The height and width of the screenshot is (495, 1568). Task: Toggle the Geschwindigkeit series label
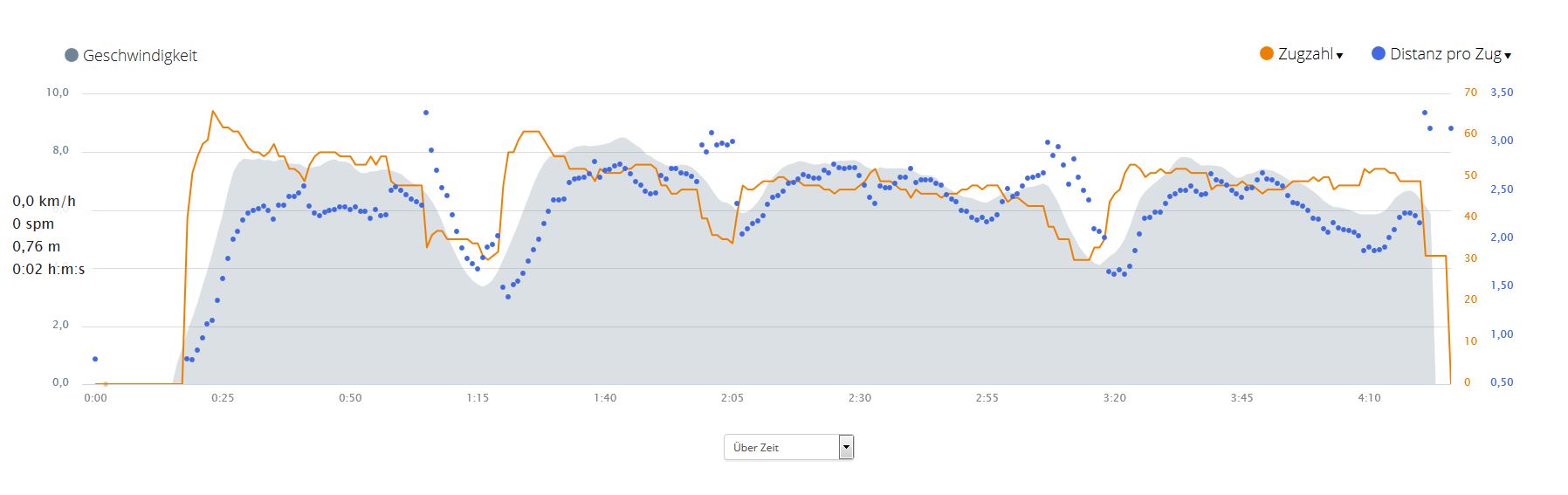click(x=140, y=55)
